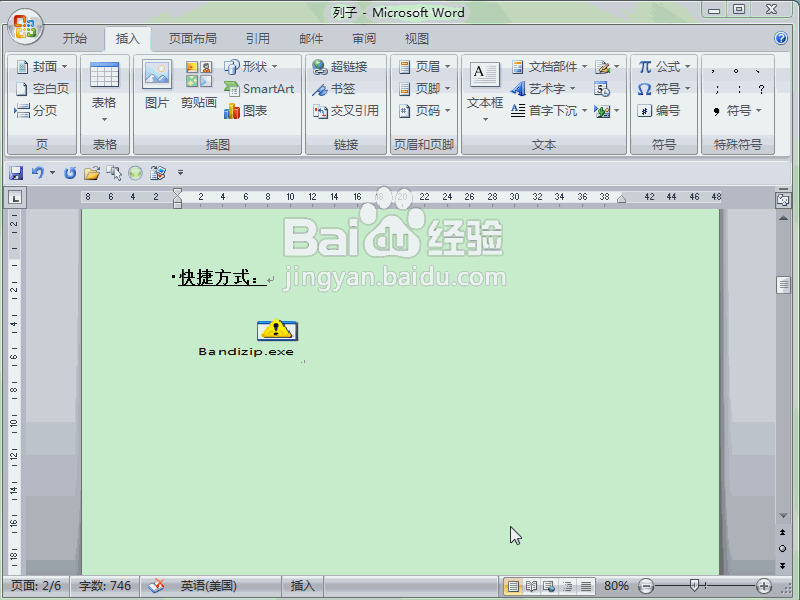
Task: Click the Save icon on Quick Access Toolbar
Action: tap(16, 172)
